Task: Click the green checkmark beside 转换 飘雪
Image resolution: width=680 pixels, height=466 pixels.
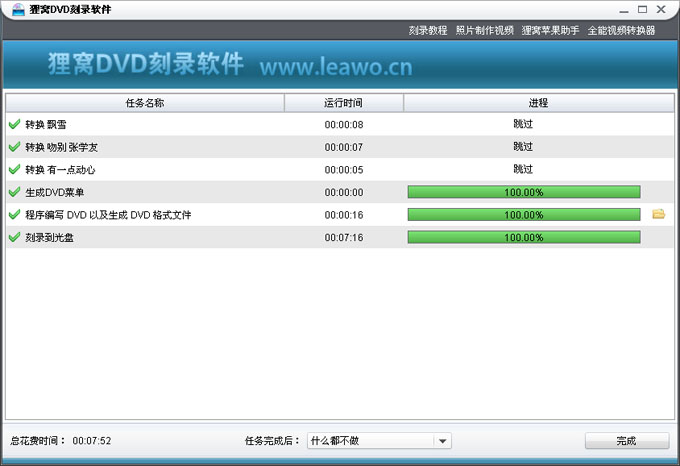Action: (x=14, y=124)
